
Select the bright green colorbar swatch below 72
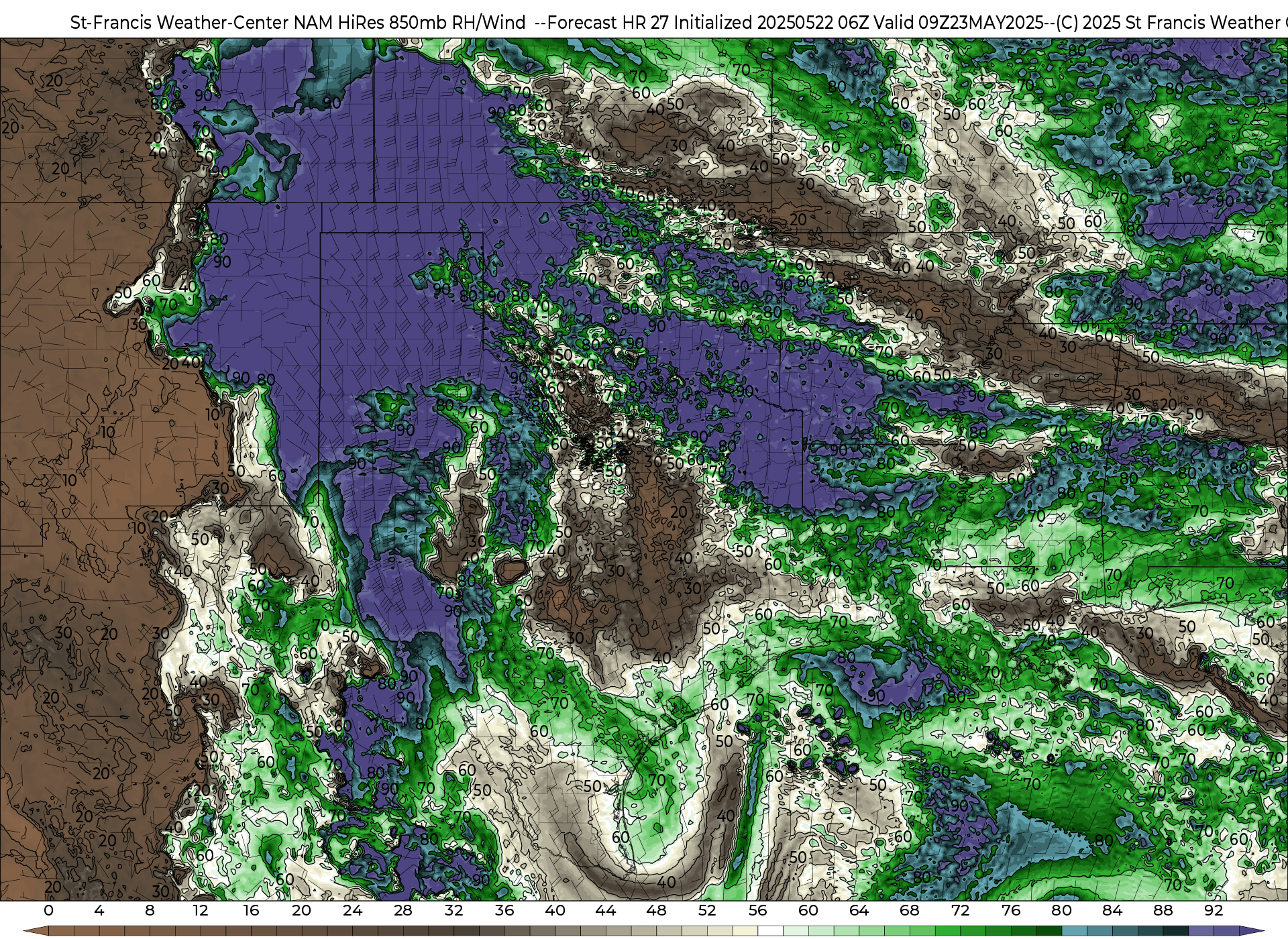[x=973, y=931]
